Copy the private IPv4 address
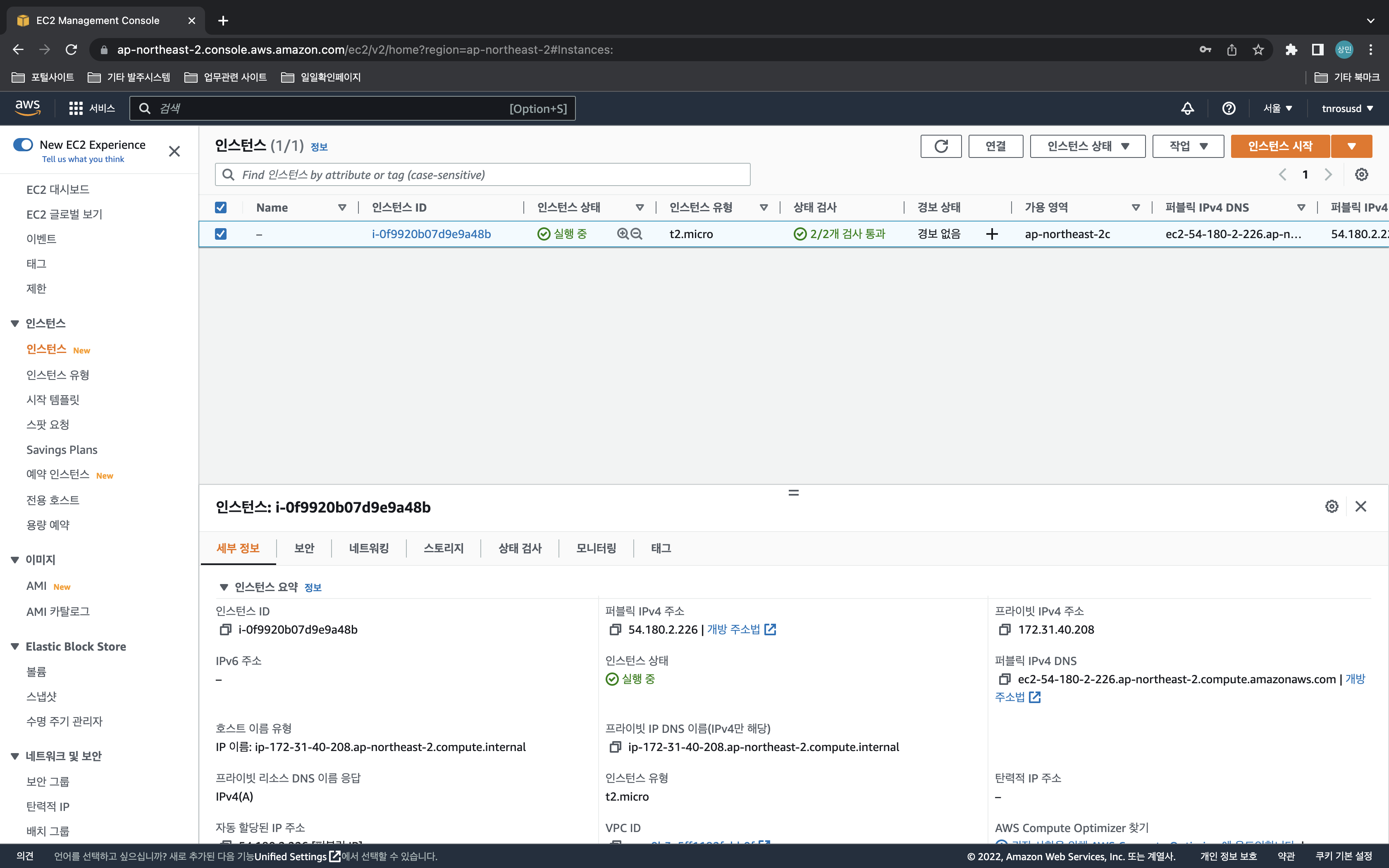The height and width of the screenshot is (868, 1389). click(1005, 630)
